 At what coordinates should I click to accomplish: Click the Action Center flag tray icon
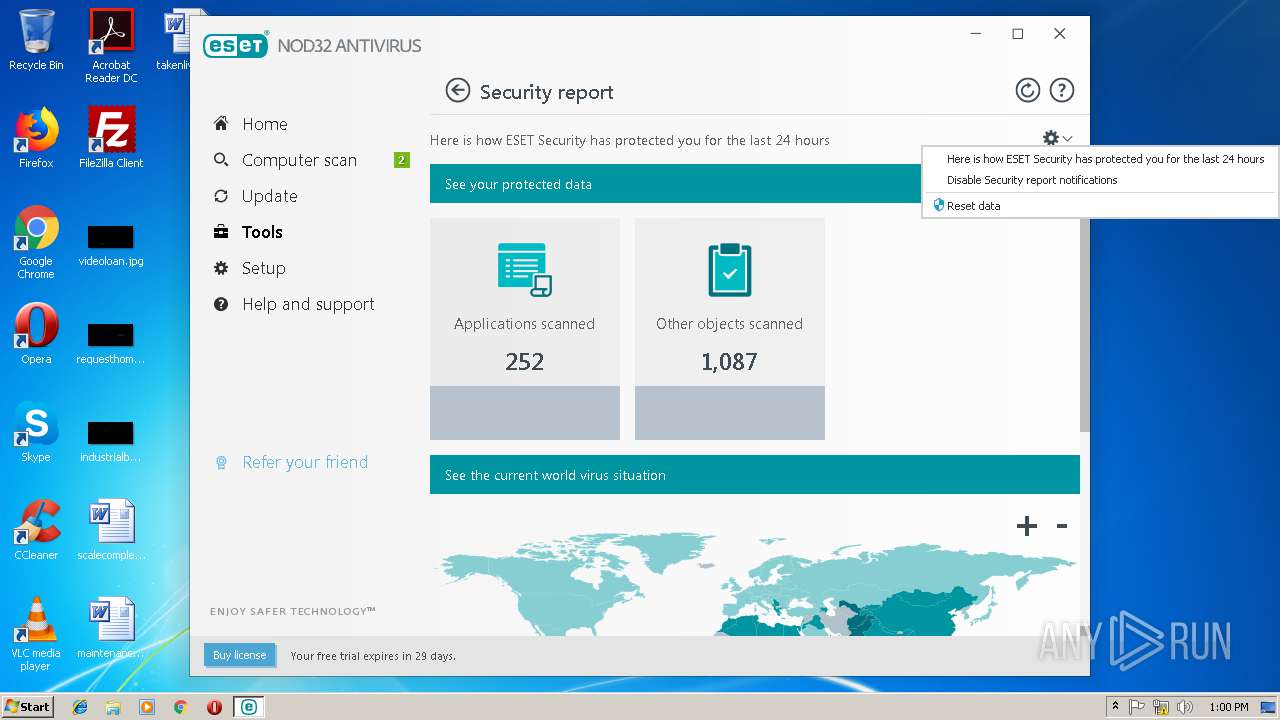(1137, 707)
